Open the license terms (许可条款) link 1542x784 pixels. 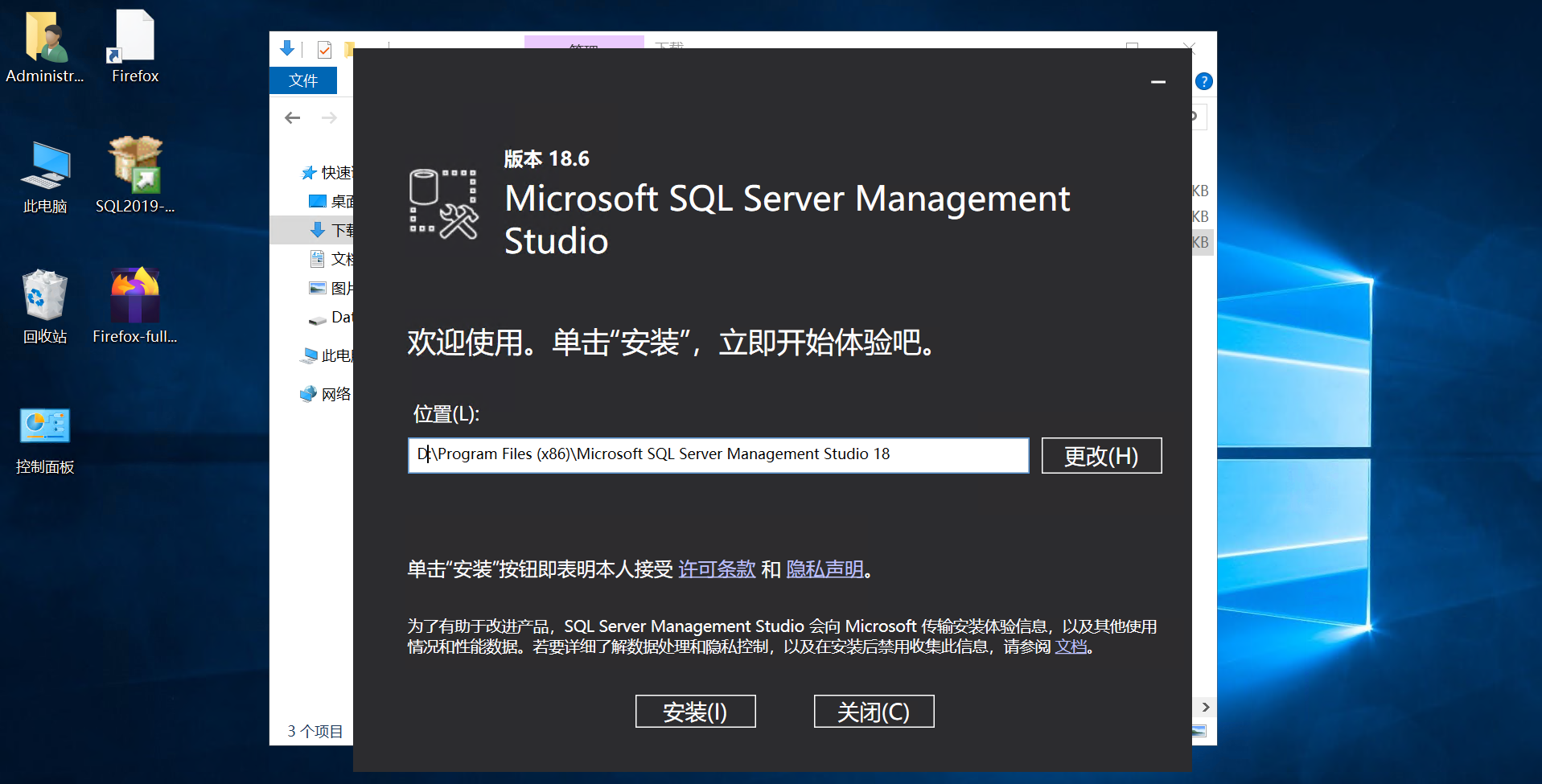coord(717,569)
